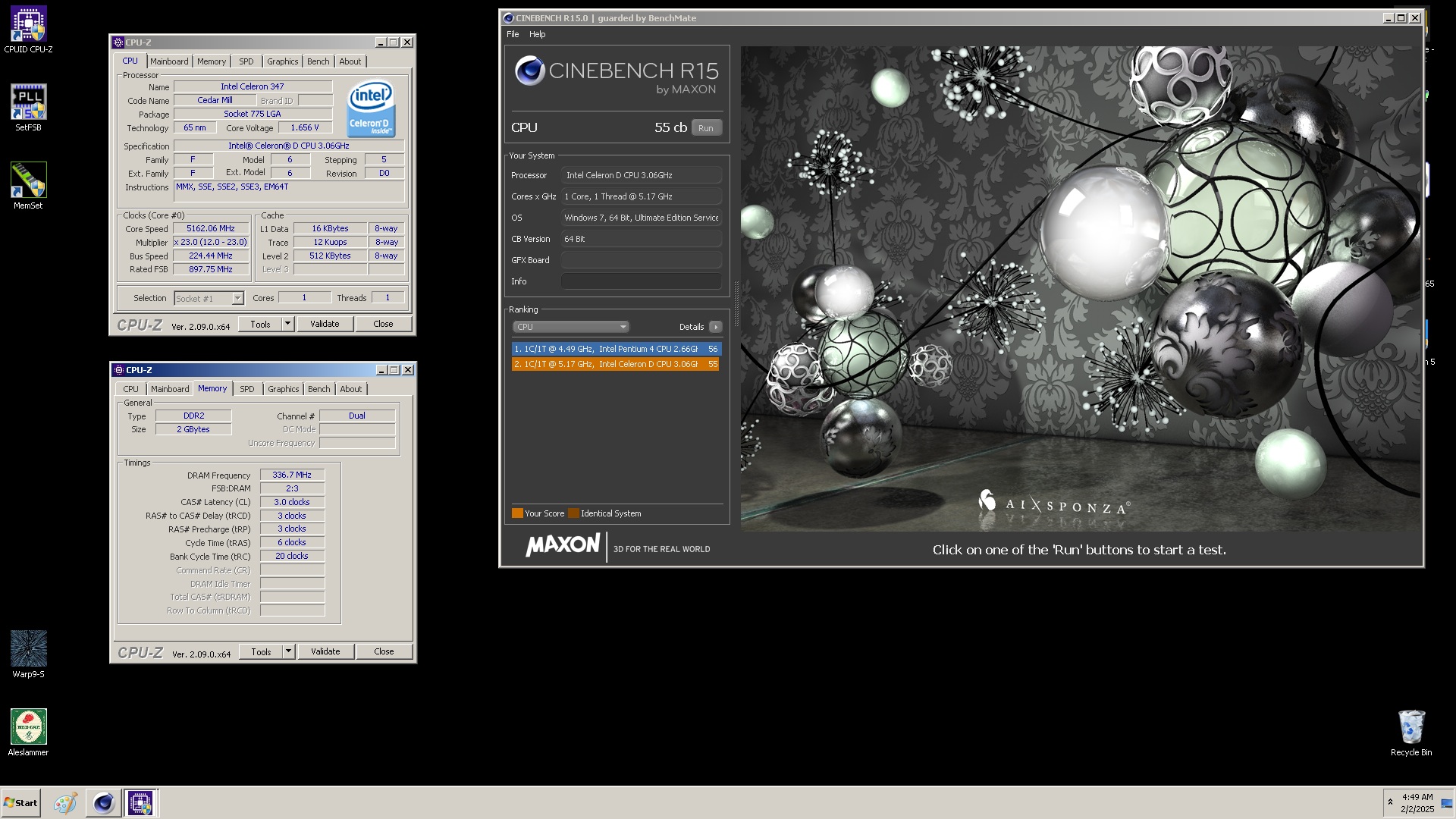This screenshot has width=1456, height=819.
Task: Click Close button in the top CPU-Z window
Action: click(383, 324)
